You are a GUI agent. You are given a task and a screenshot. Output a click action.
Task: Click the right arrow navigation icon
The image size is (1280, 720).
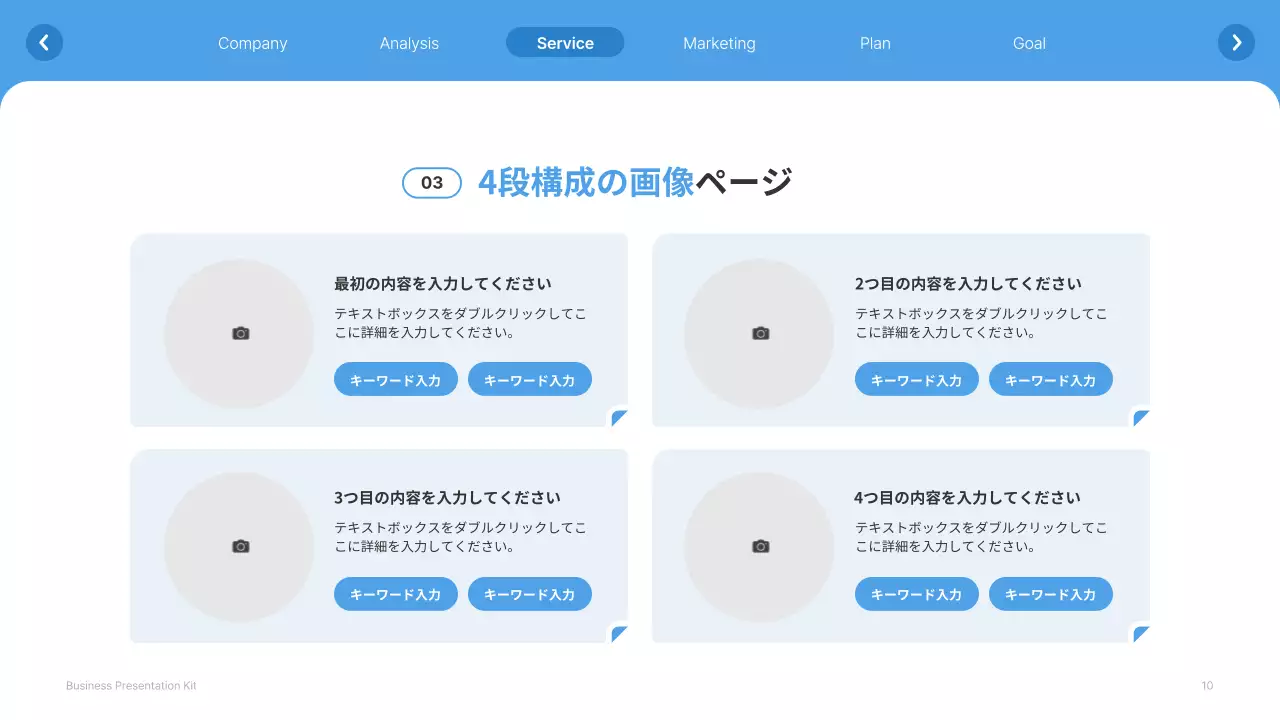pos(1236,42)
